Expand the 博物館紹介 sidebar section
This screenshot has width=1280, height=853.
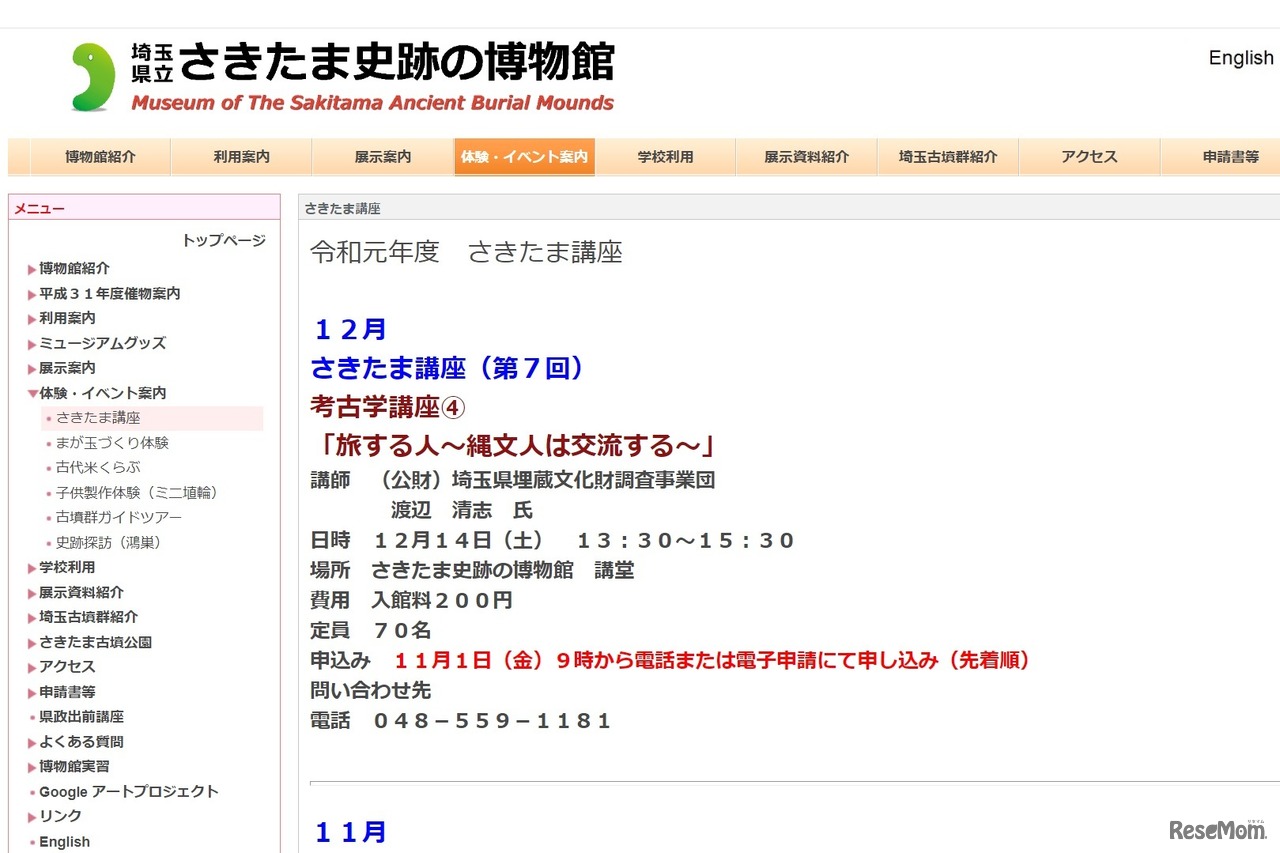[x=73, y=268]
